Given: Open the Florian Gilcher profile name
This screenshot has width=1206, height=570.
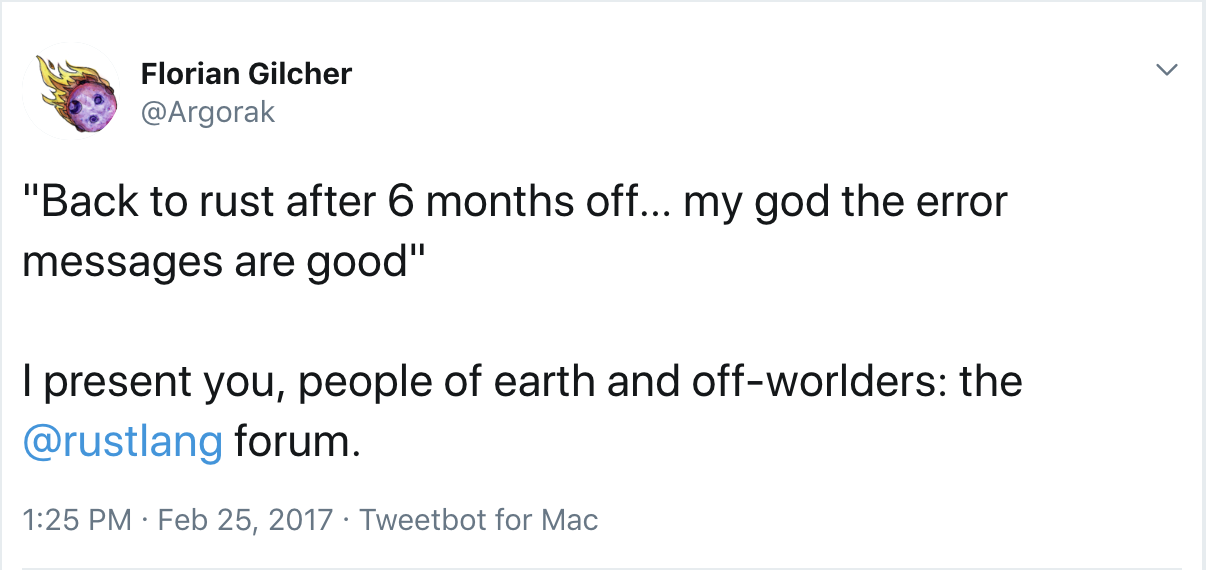Looking at the screenshot, I should coord(246,73).
